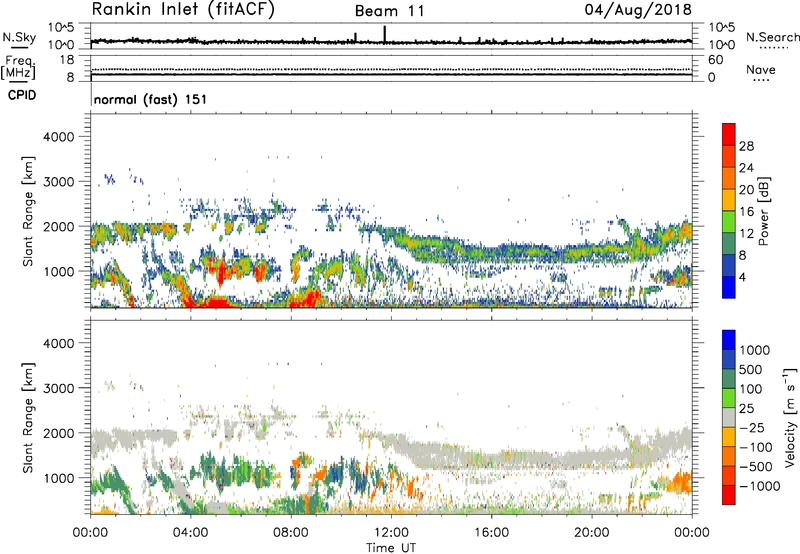Click the '04:00' time axis tick label
This screenshot has height=554, width=800.
(191, 532)
